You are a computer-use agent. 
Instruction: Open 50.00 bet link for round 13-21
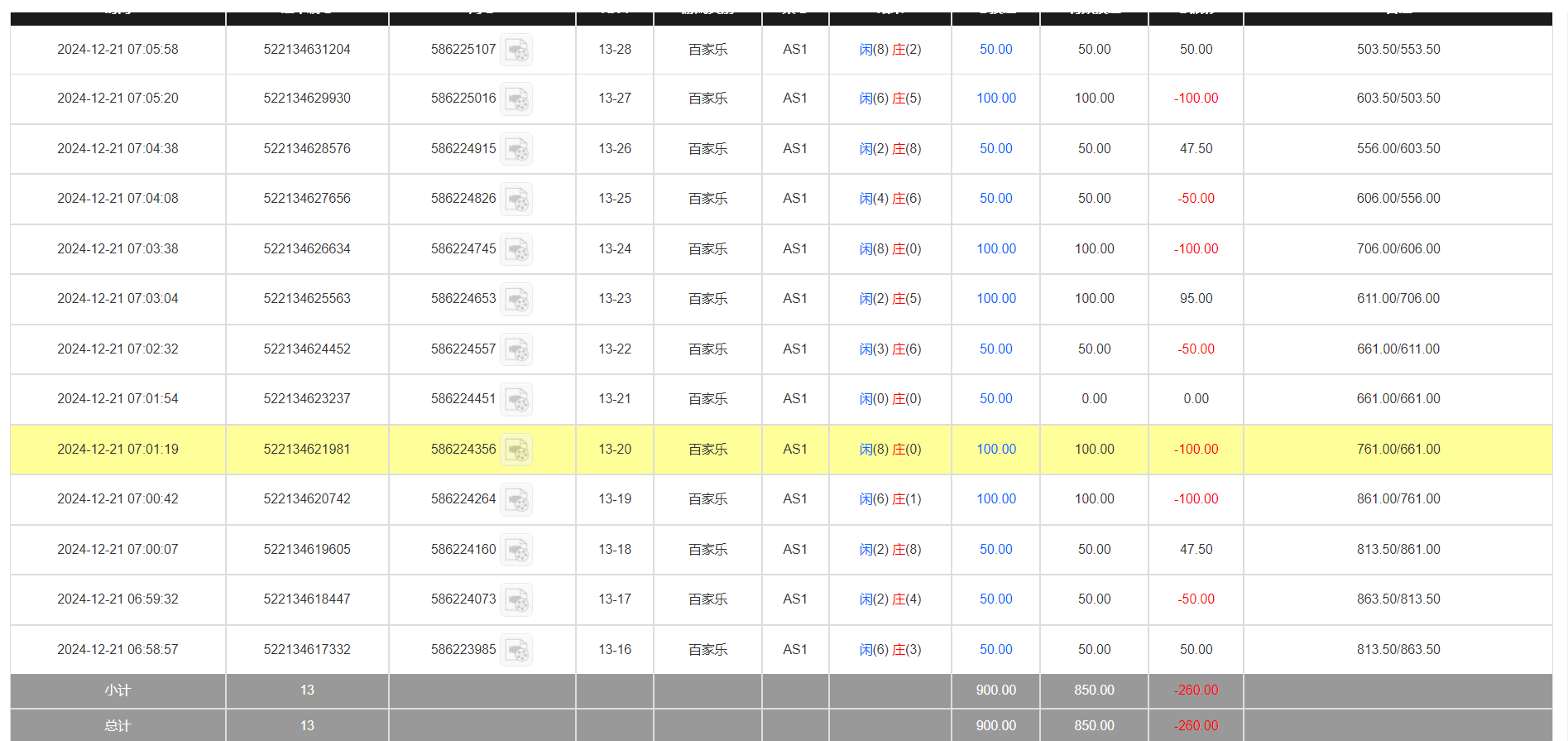[995, 399]
